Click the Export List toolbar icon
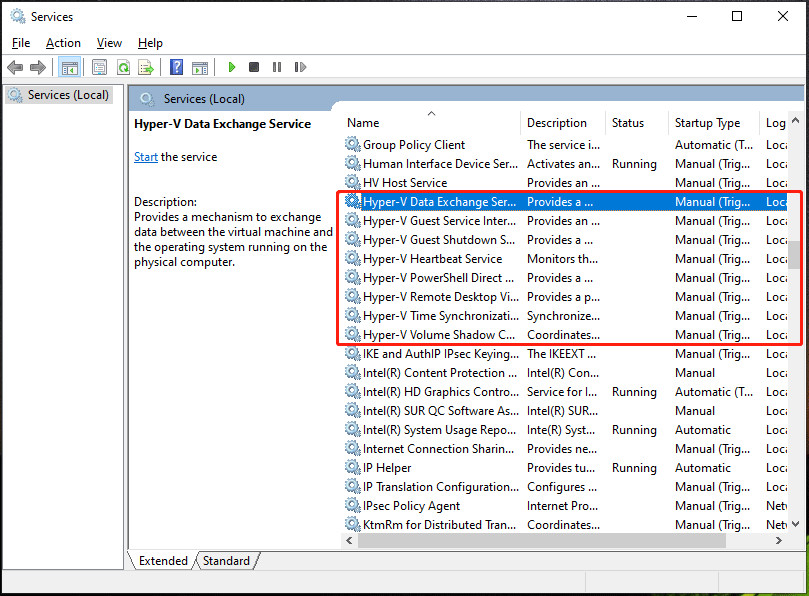This screenshot has width=809, height=596. pyautogui.click(x=146, y=67)
